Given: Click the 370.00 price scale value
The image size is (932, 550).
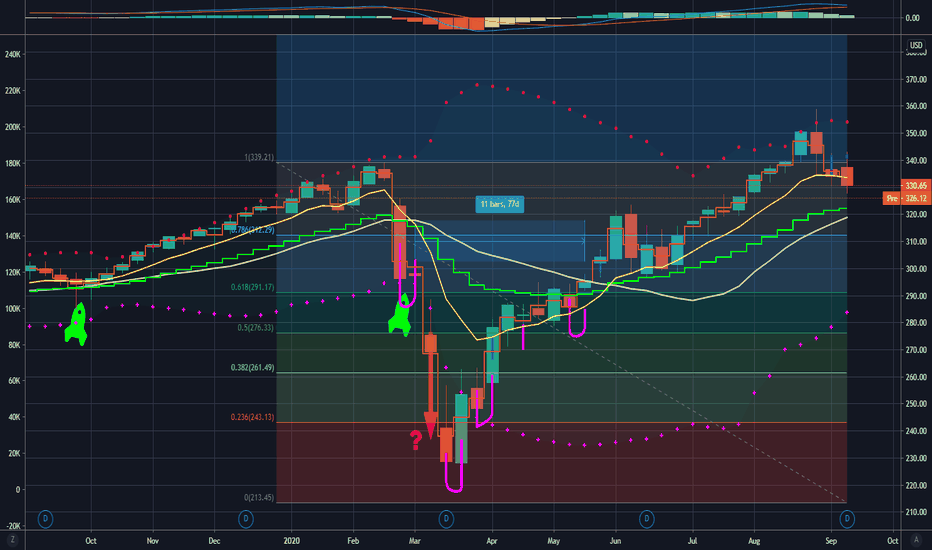Looking at the screenshot, I should [x=916, y=79].
